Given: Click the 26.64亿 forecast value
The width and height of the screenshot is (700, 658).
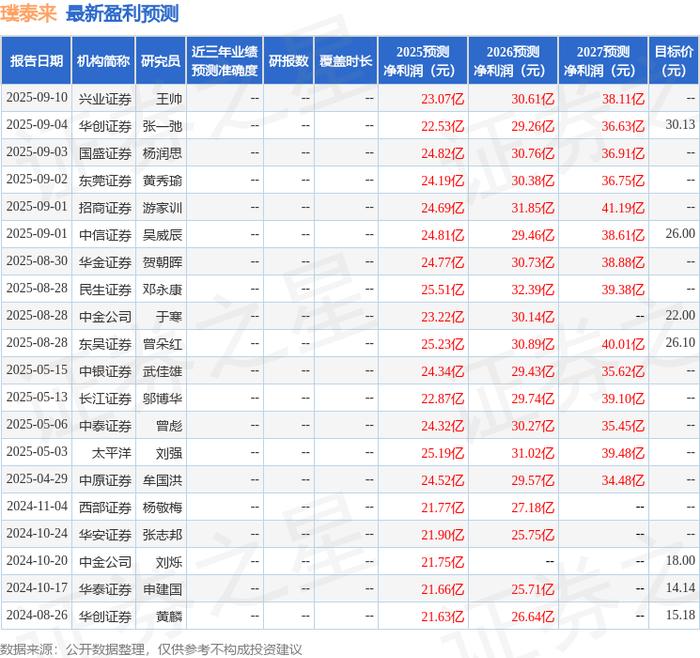Looking at the screenshot, I should 533,616.
